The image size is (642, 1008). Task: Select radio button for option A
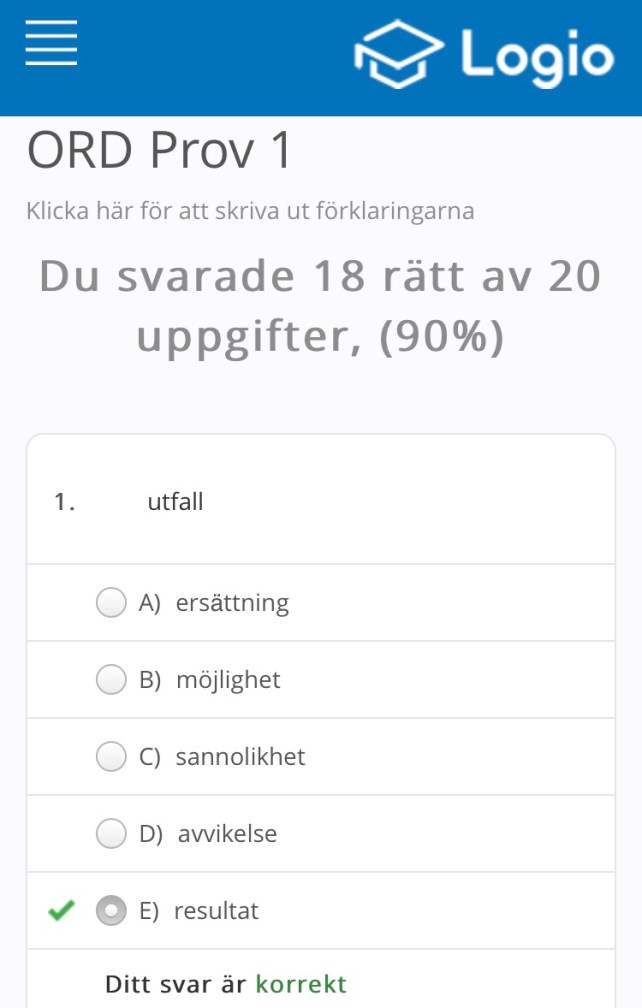[111, 603]
